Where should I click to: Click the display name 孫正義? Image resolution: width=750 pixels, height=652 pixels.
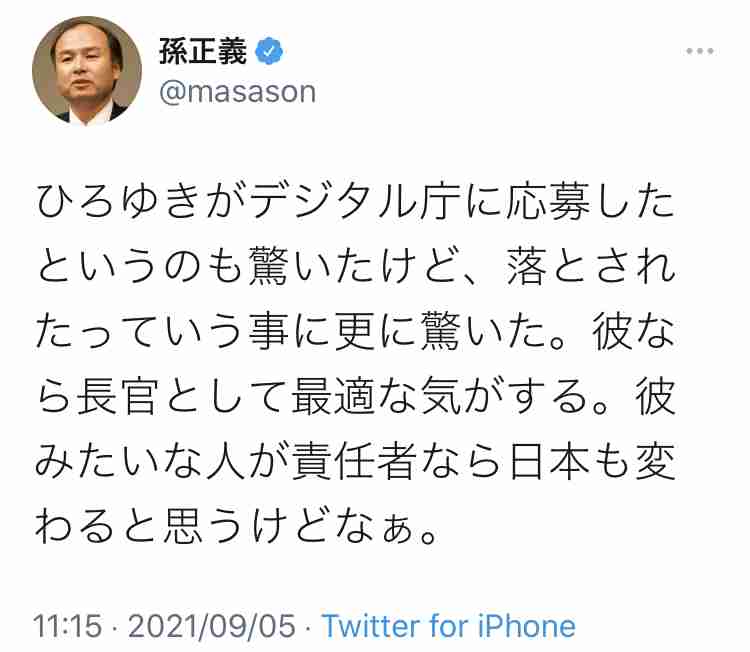click(x=203, y=51)
